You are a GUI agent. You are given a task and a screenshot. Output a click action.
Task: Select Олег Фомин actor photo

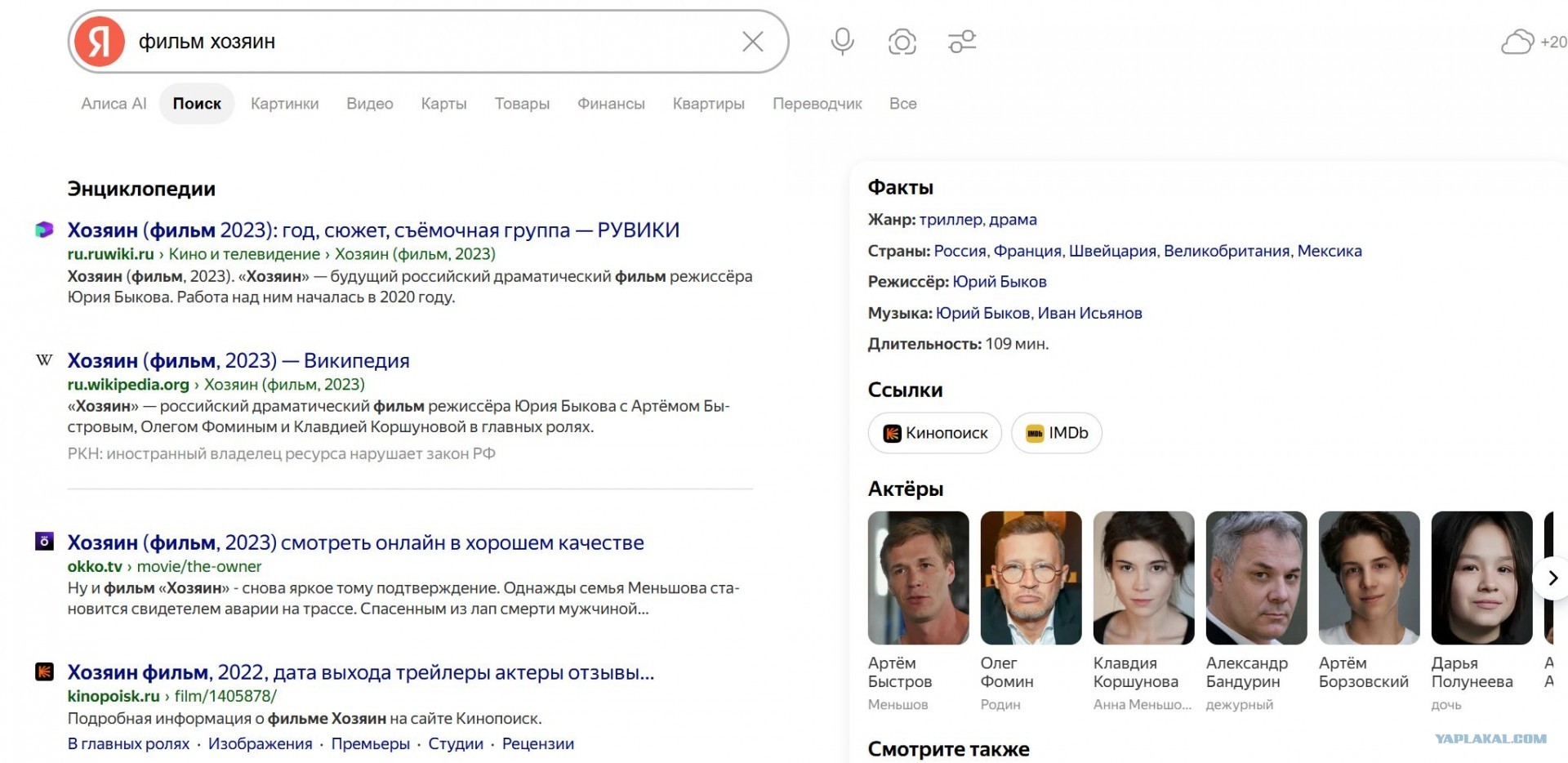(1031, 578)
